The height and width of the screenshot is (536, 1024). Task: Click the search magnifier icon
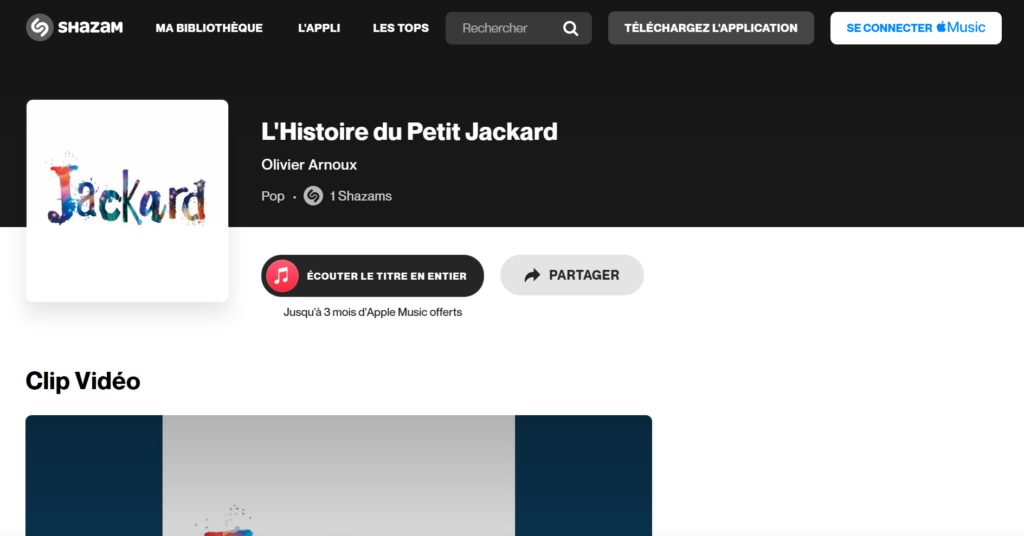(x=571, y=29)
